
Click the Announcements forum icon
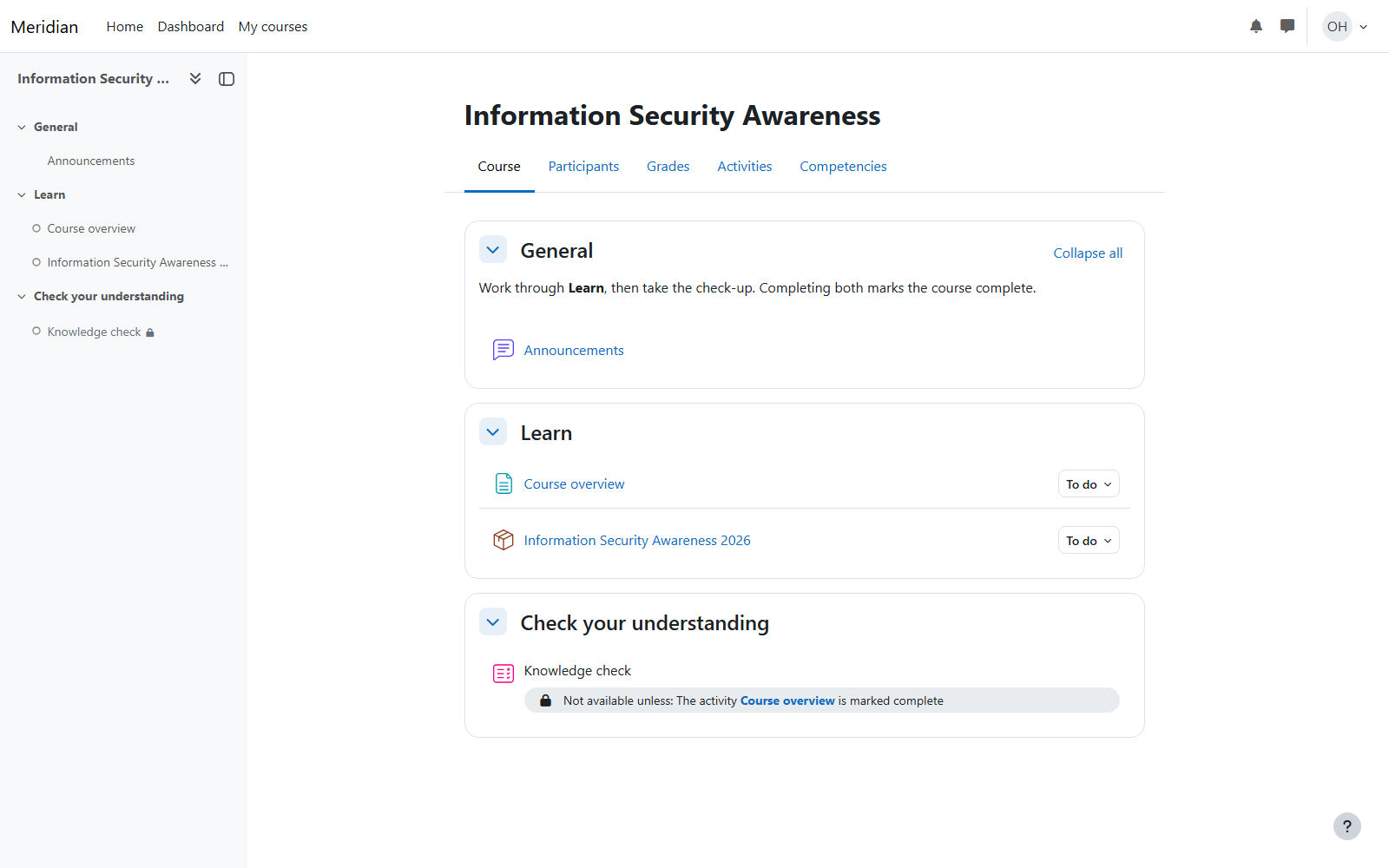[x=504, y=350]
